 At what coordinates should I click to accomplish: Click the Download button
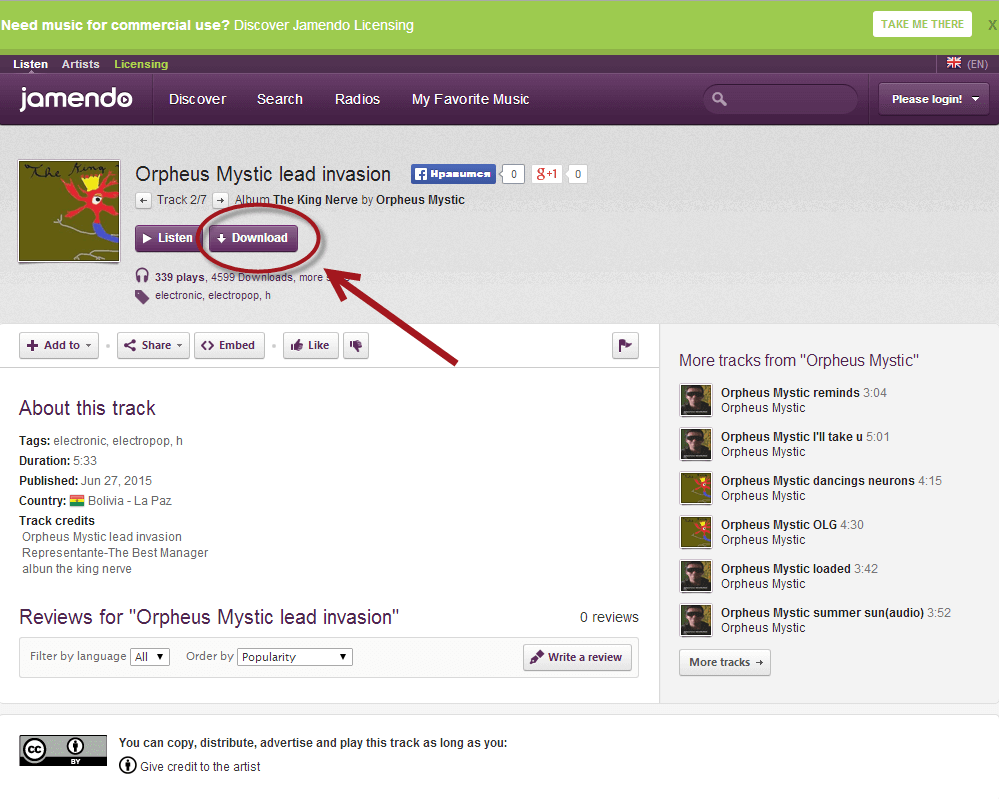point(253,238)
